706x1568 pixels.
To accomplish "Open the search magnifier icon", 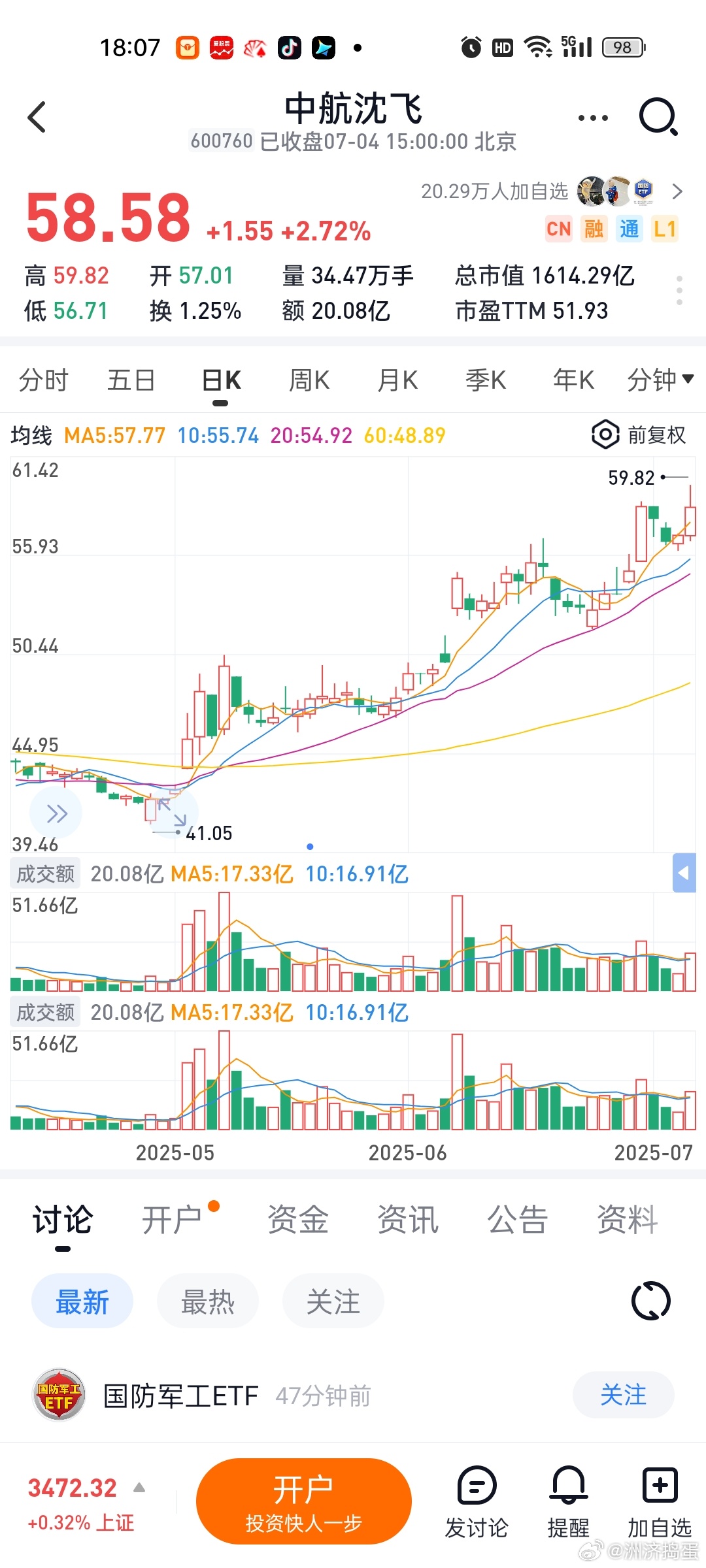I will pyautogui.click(x=658, y=118).
